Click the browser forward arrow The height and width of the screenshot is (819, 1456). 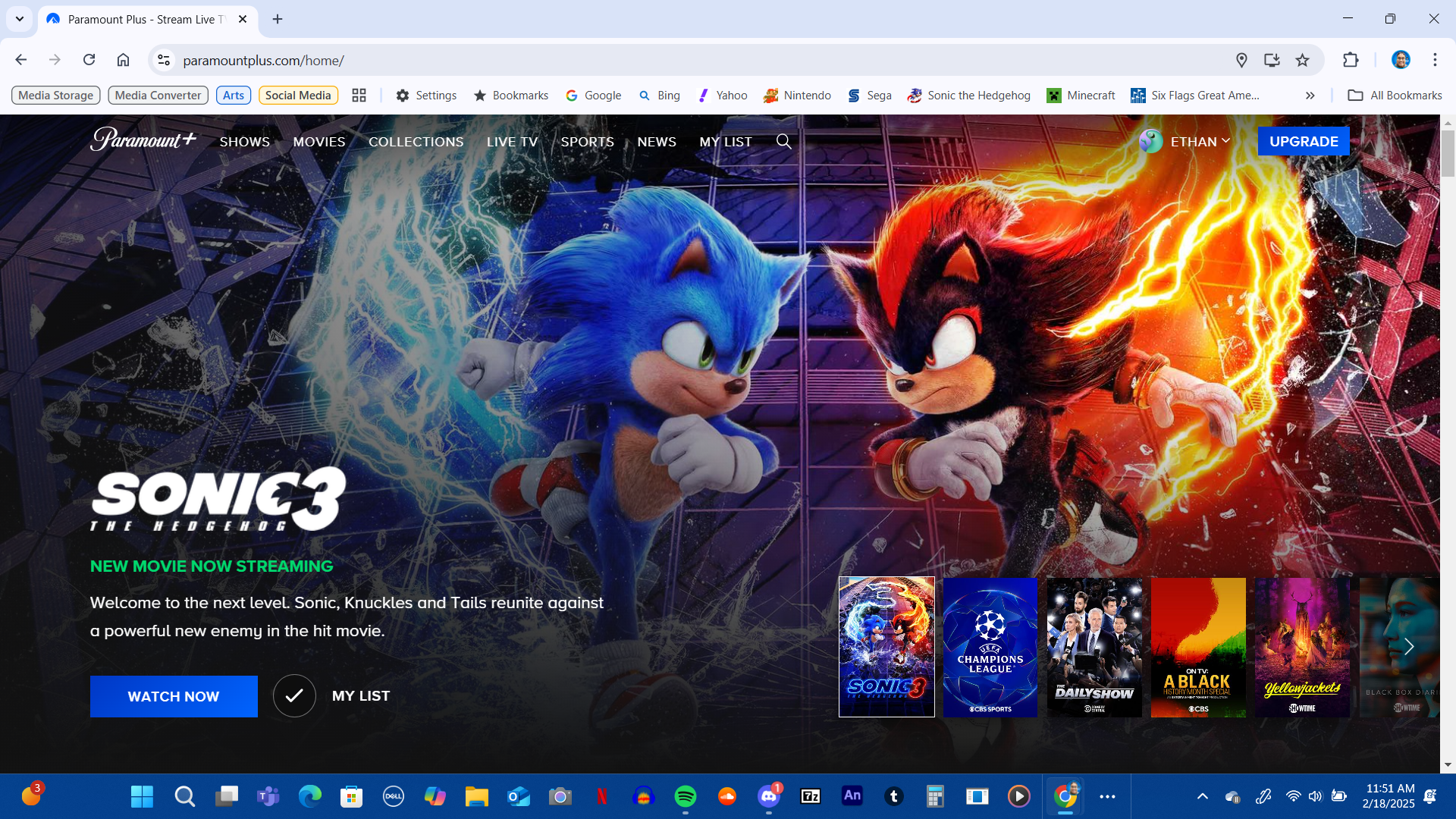coord(55,60)
